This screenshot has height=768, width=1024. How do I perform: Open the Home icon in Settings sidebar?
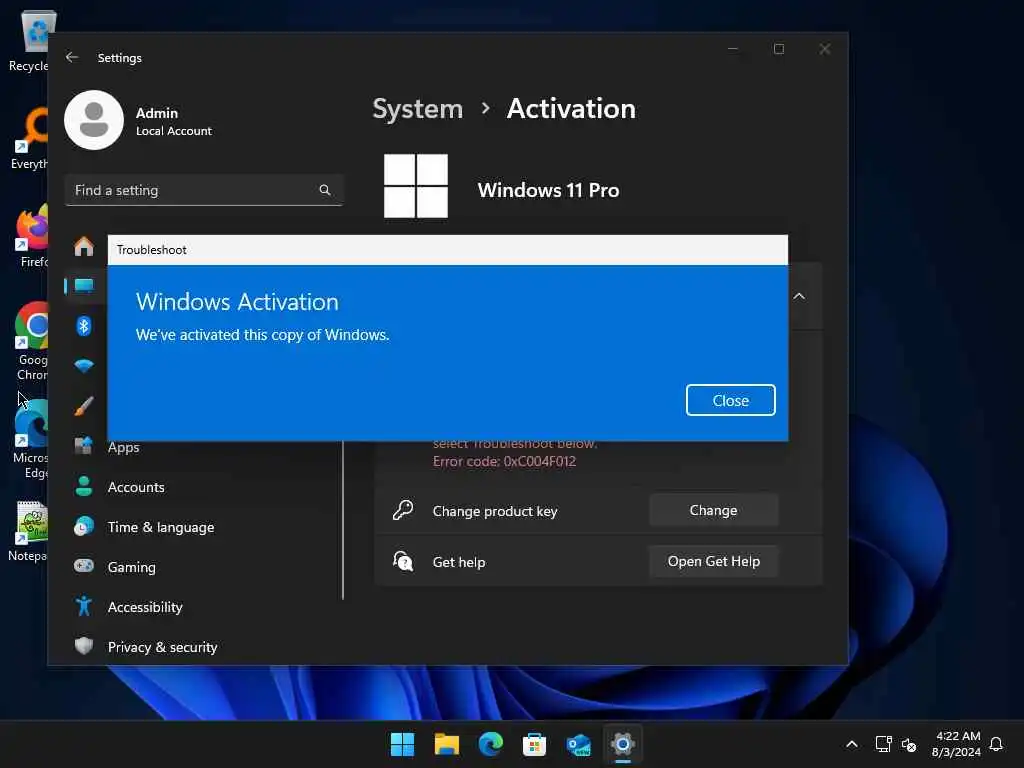coord(84,246)
